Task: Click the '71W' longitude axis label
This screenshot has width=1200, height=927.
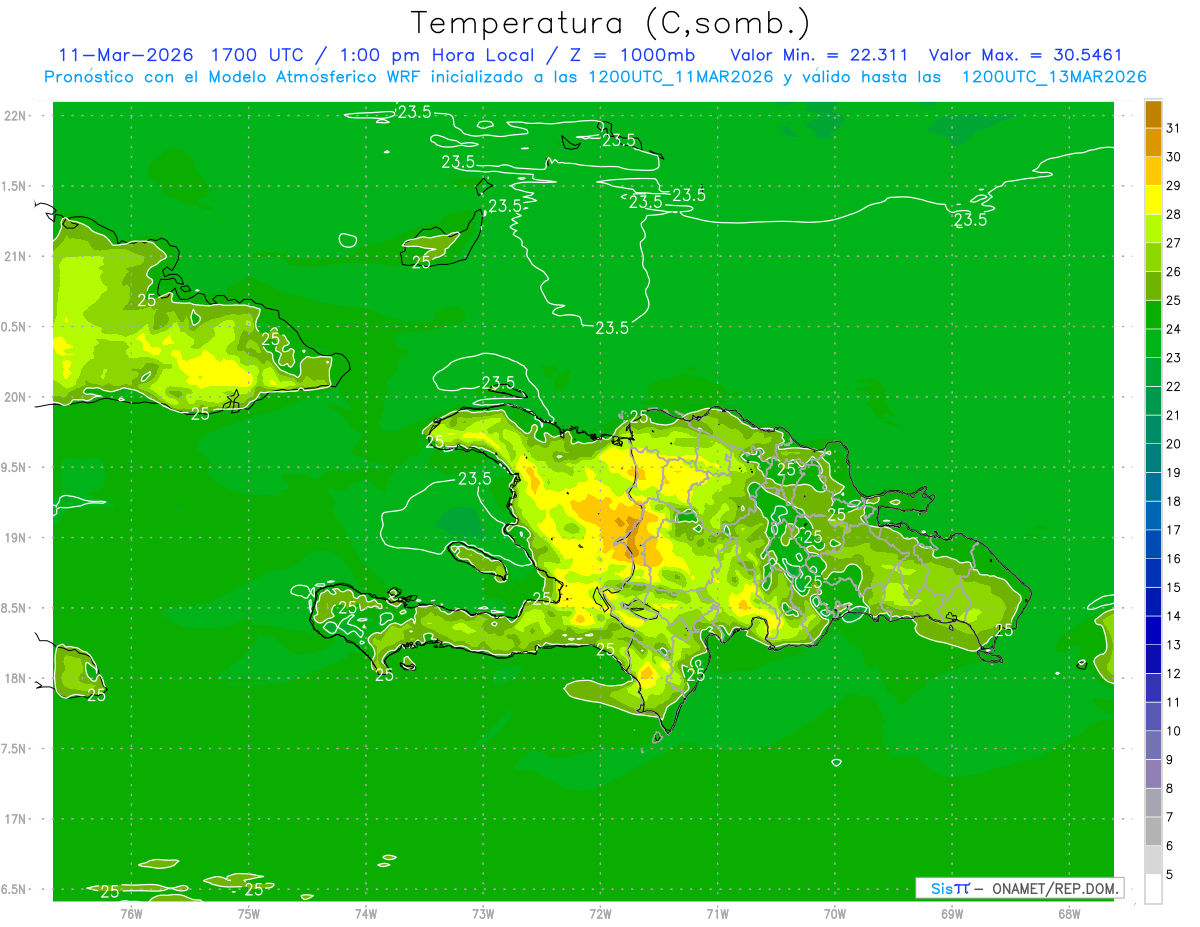Action: click(x=717, y=913)
